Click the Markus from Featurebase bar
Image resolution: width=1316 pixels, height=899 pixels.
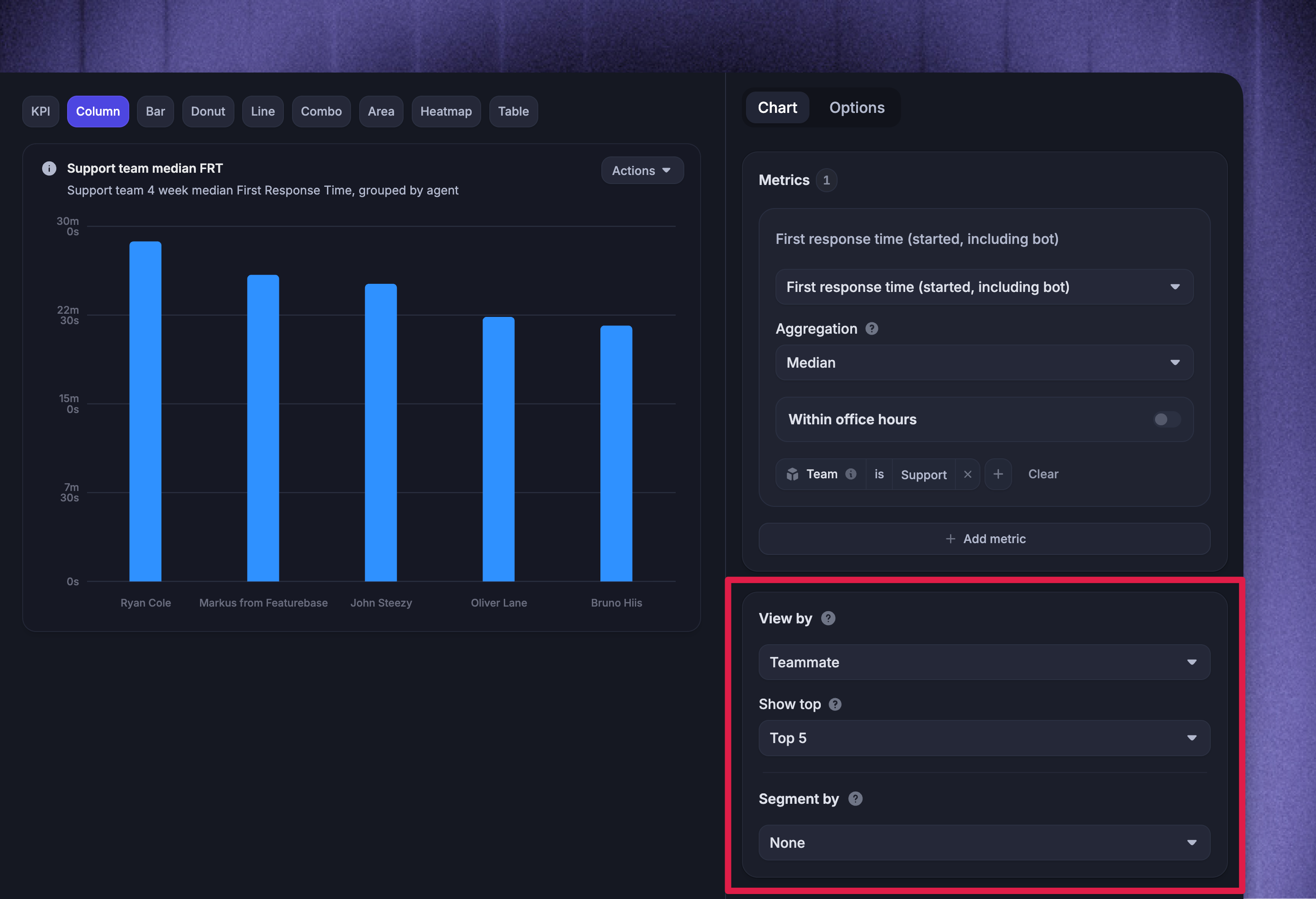click(x=263, y=428)
